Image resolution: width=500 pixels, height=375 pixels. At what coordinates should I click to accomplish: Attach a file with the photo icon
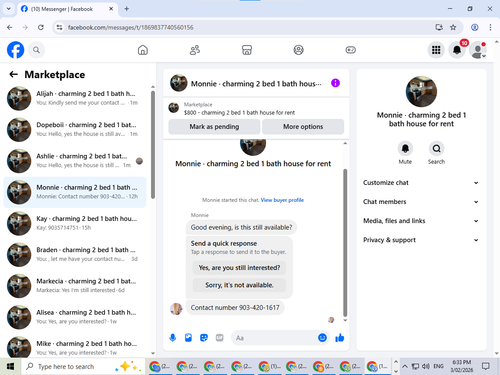(188, 338)
